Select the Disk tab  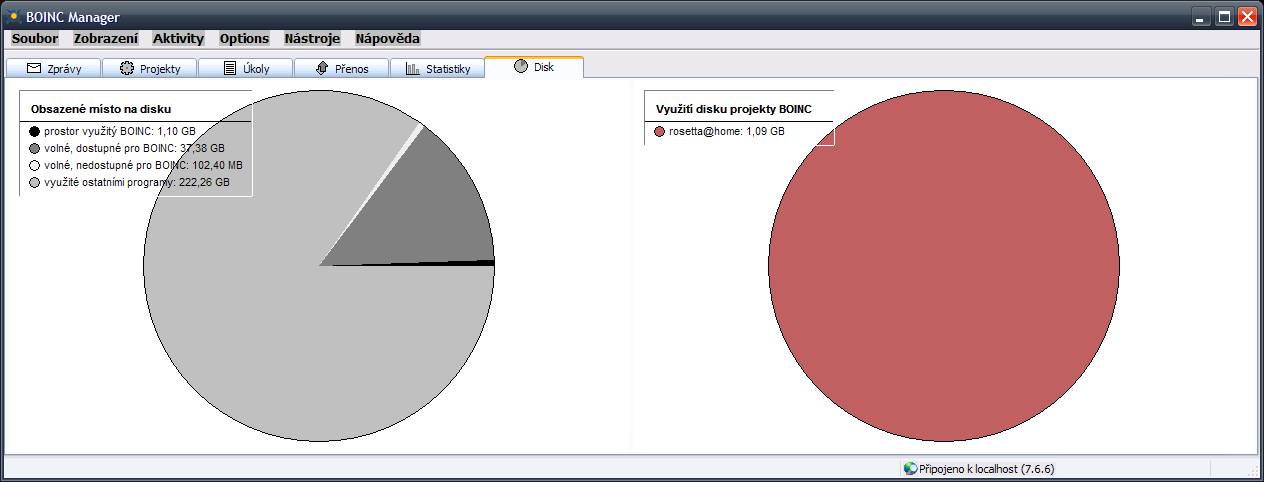(534, 66)
